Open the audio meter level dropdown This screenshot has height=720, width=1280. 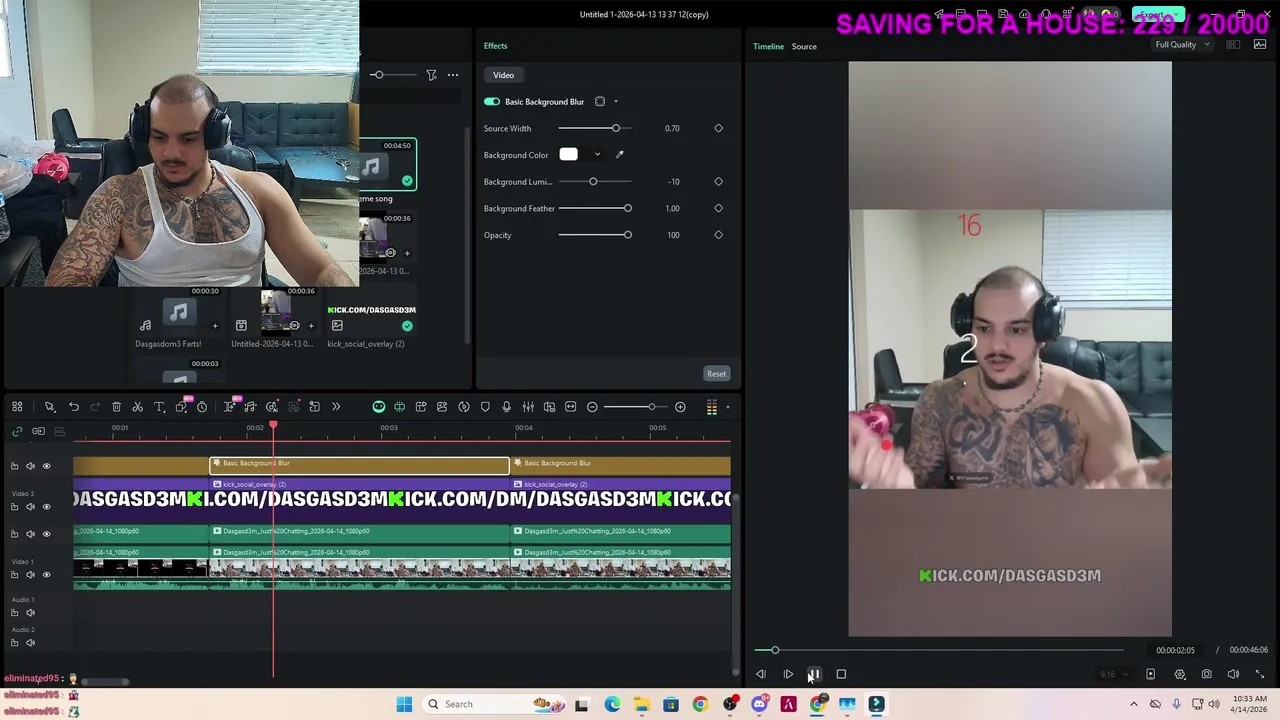[x=728, y=407]
